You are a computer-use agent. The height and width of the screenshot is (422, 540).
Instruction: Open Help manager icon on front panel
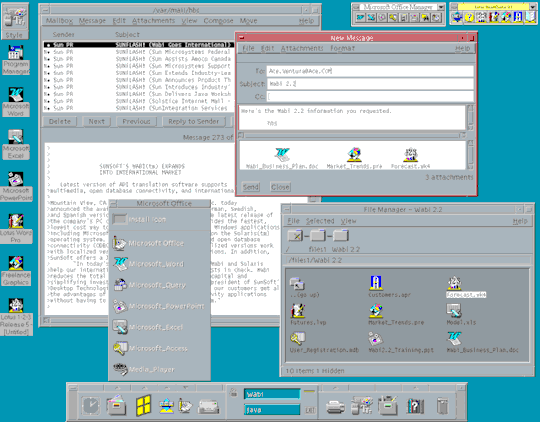tap(415, 406)
